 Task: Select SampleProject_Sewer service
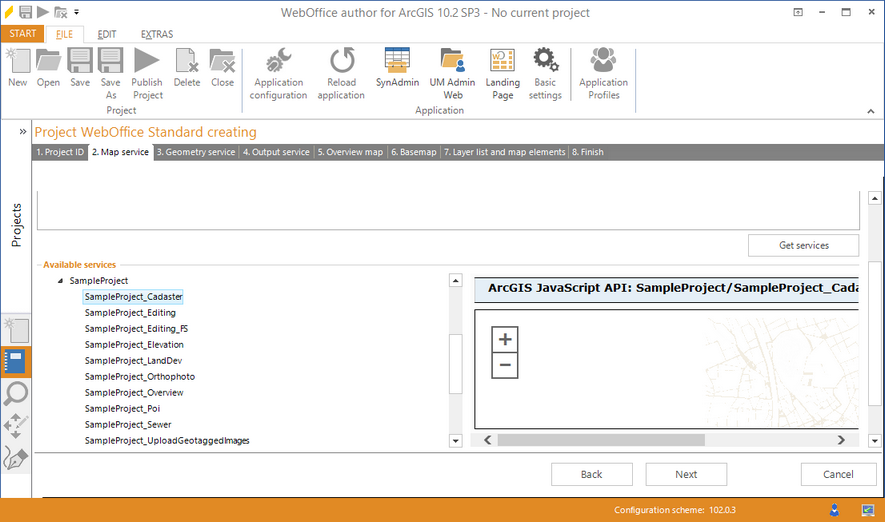click(x=128, y=424)
